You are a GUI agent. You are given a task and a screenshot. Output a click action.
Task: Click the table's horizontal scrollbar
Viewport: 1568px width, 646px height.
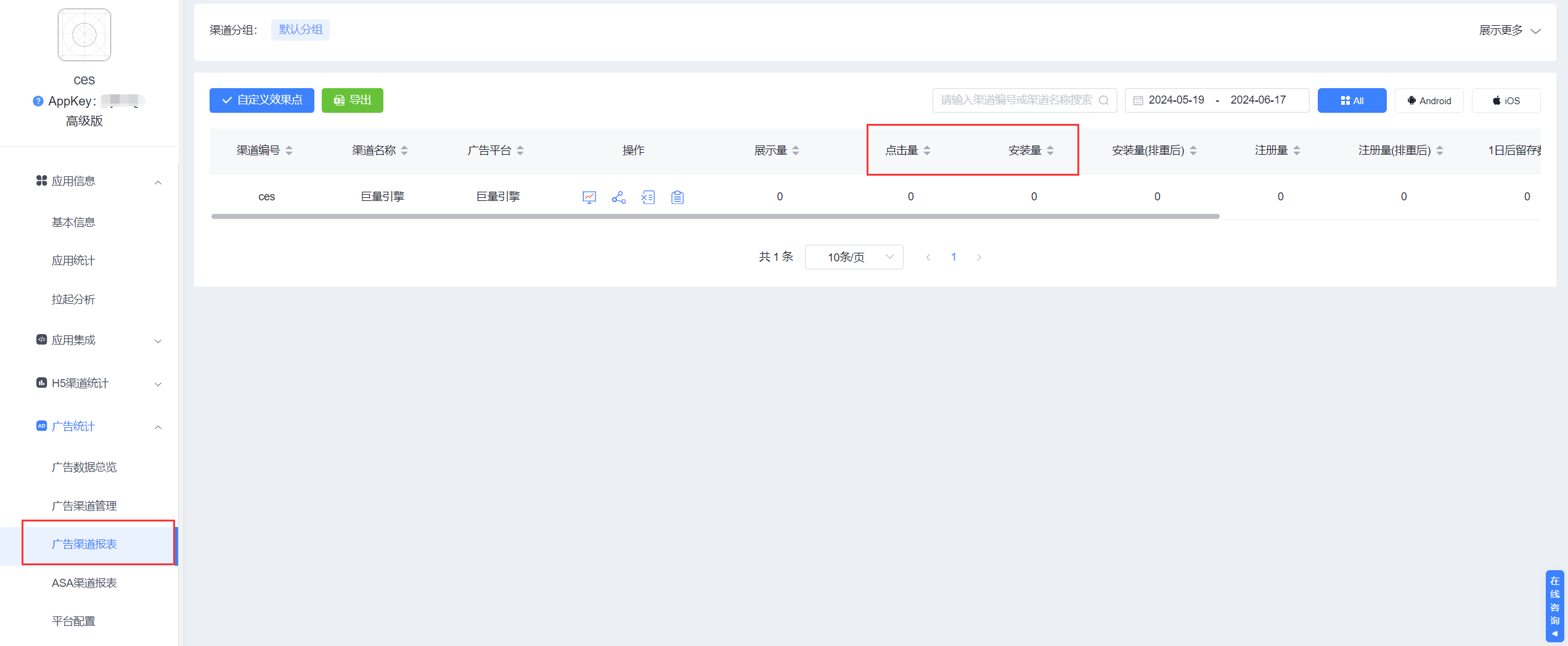(x=715, y=216)
